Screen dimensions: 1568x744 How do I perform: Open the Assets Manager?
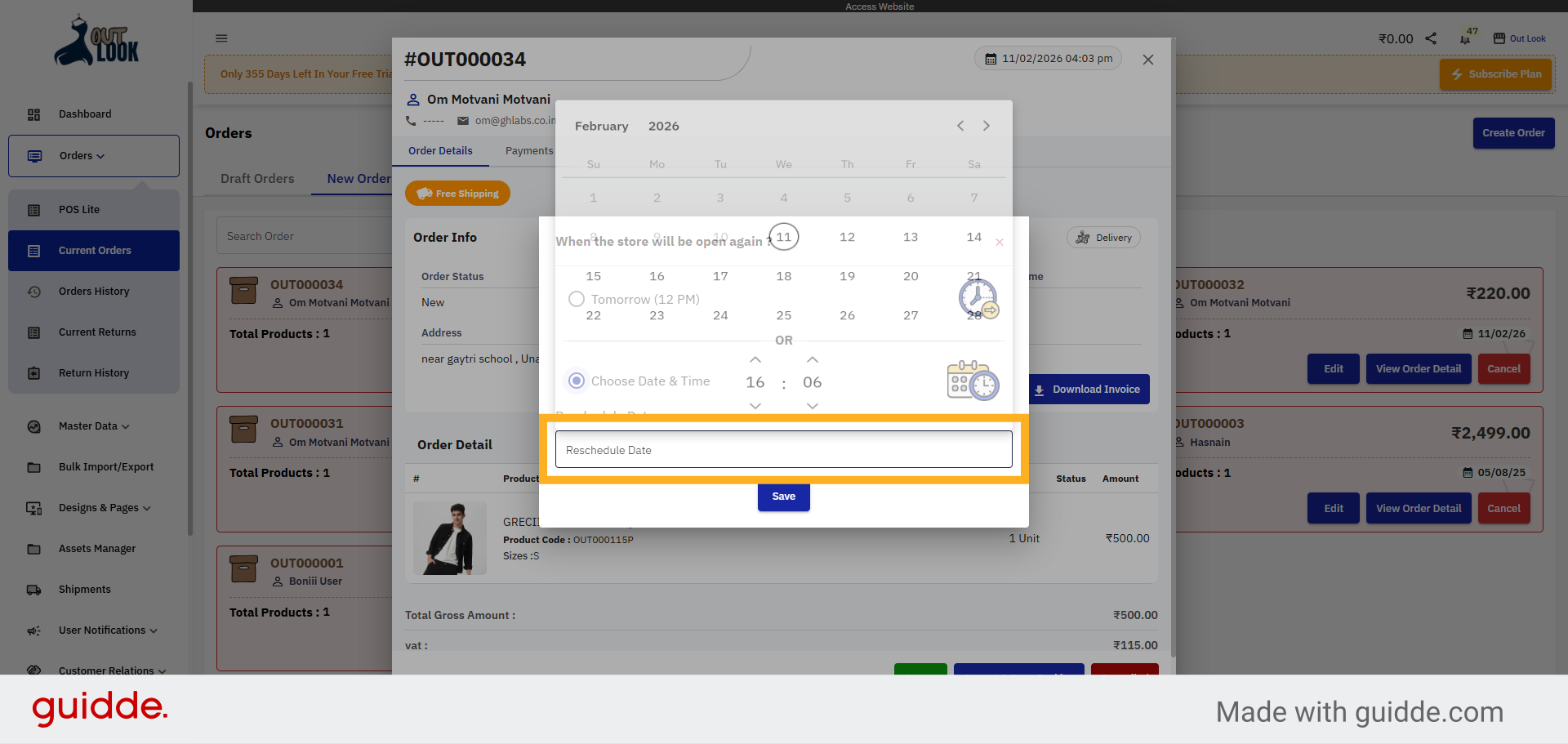[x=97, y=548]
